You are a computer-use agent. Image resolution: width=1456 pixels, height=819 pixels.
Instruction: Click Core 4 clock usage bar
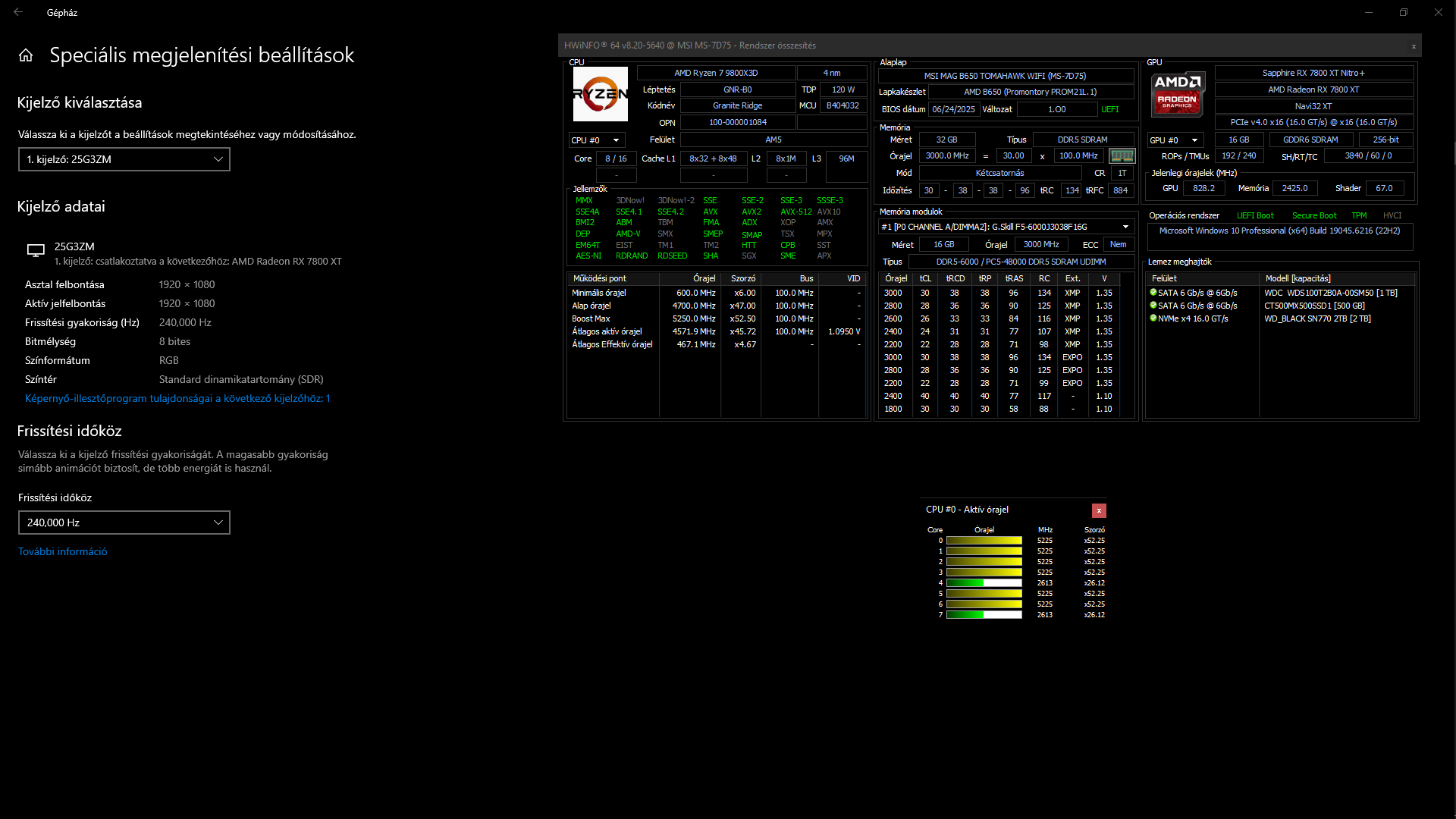point(984,583)
